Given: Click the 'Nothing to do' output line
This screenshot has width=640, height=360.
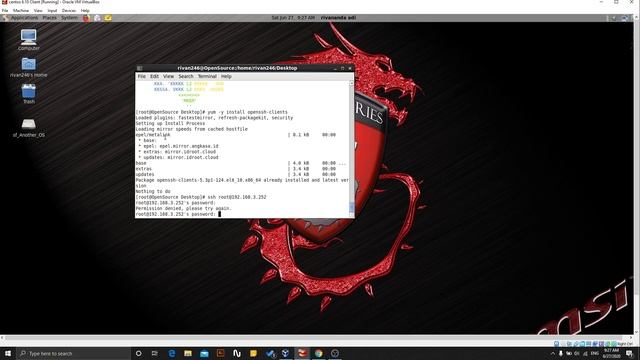Looking at the screenshot, I should point(153,191).
